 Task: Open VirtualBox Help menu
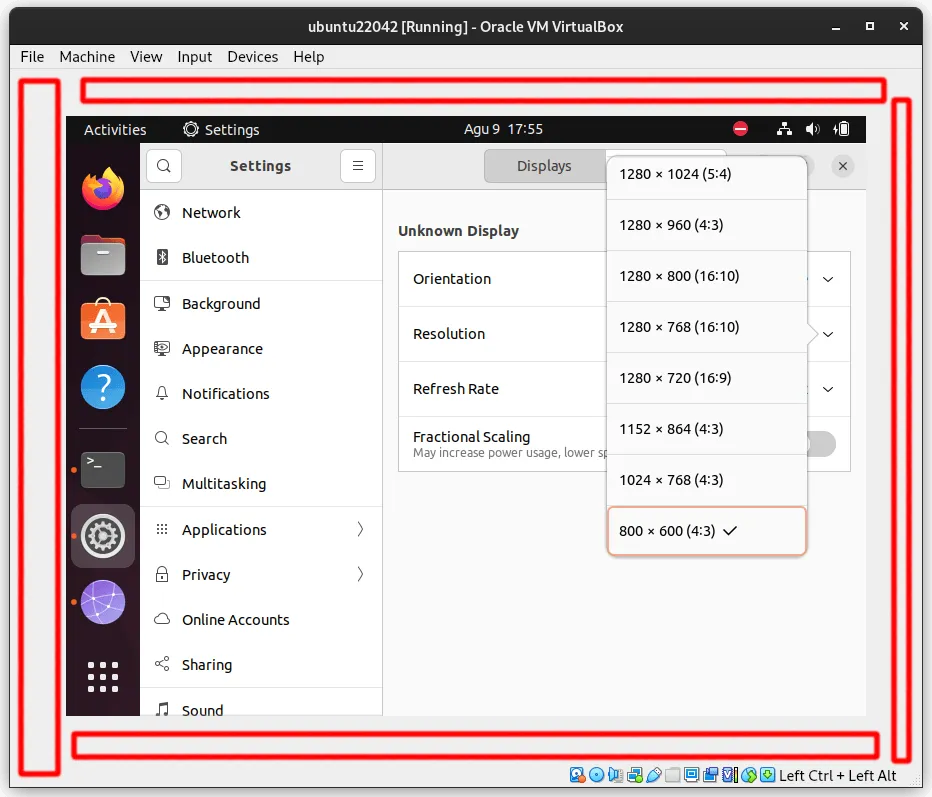308,57
